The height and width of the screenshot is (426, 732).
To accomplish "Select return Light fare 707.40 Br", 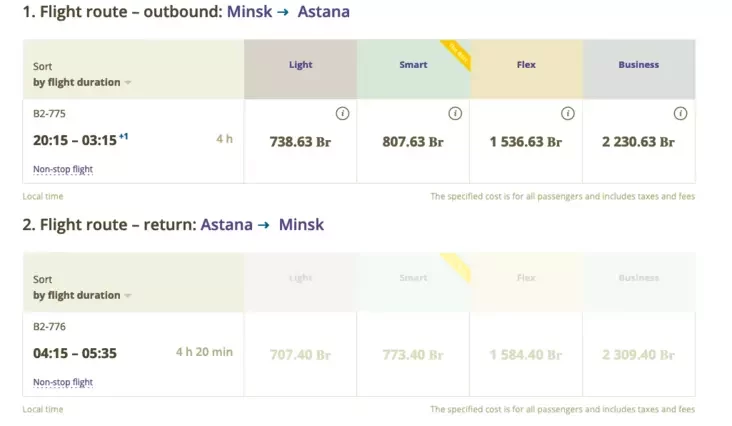I will pos(300,354).
